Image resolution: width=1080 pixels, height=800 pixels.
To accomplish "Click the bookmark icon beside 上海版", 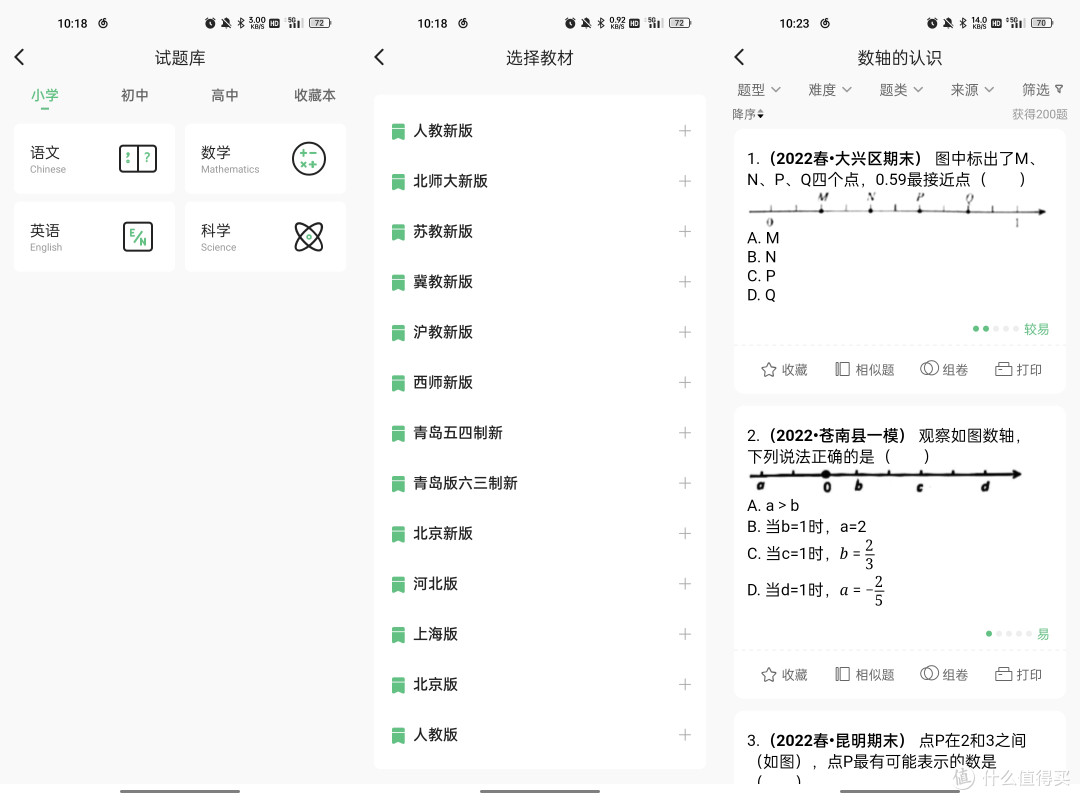I will click(398, 634).
